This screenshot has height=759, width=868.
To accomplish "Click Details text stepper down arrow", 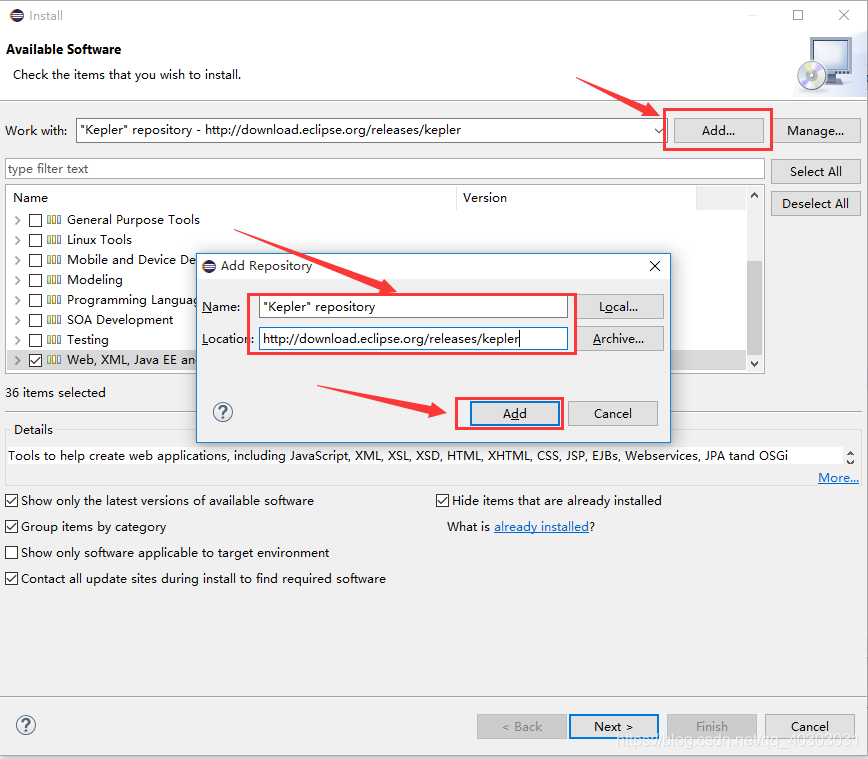I will pos(850,461).
